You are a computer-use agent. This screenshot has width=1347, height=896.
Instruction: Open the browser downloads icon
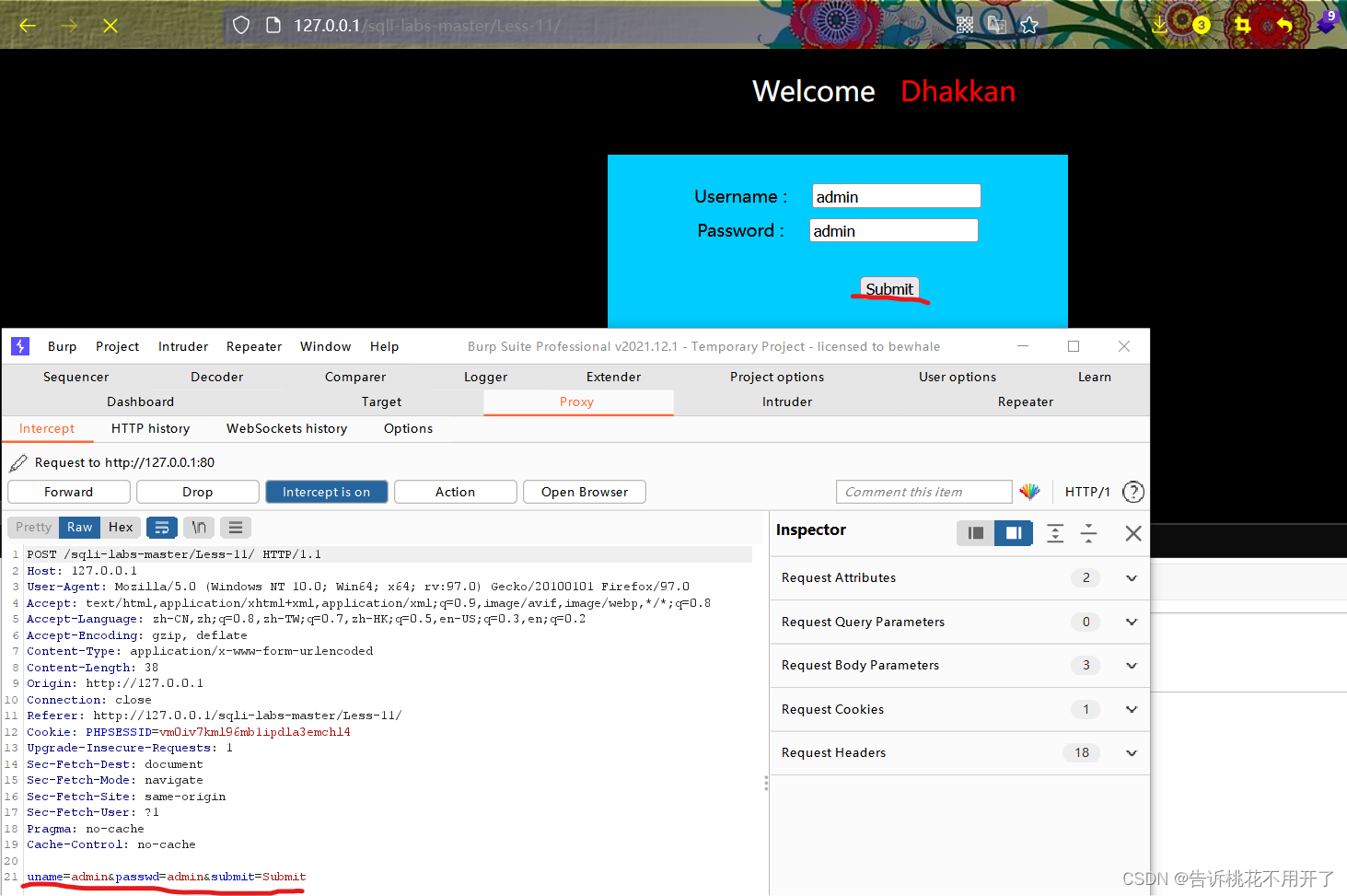[1159, 25]
